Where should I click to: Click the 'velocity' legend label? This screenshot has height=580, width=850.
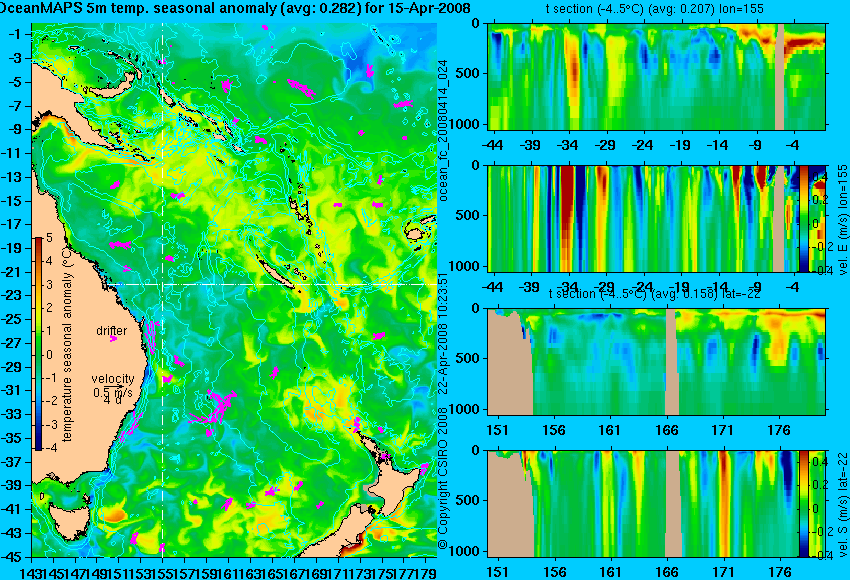113,379
